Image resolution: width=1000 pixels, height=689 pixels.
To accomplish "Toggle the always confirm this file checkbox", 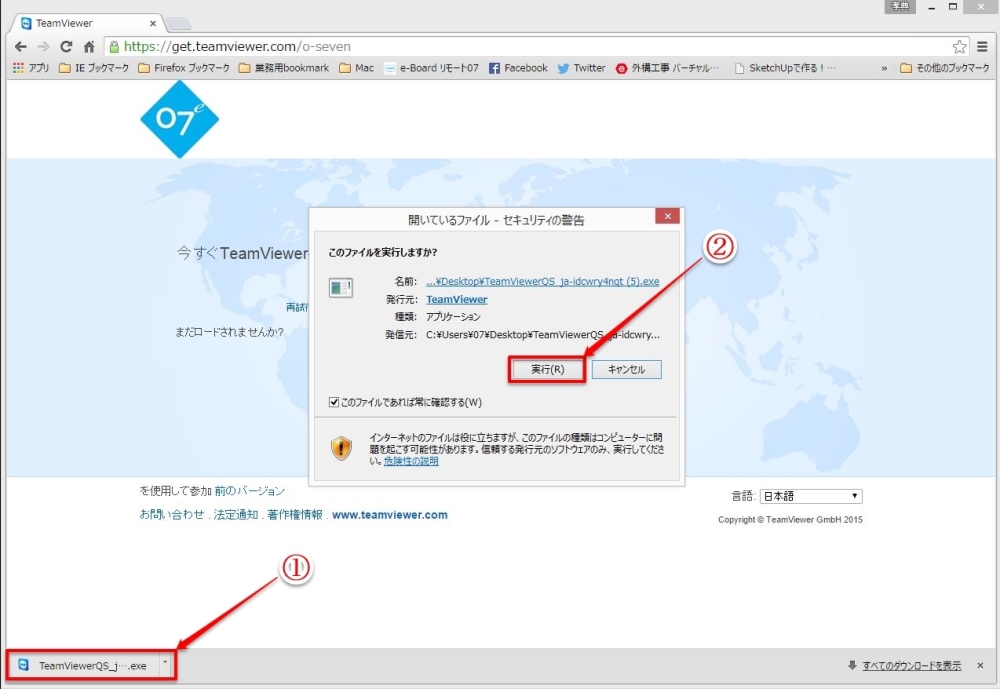I will (x=334, y=402).
